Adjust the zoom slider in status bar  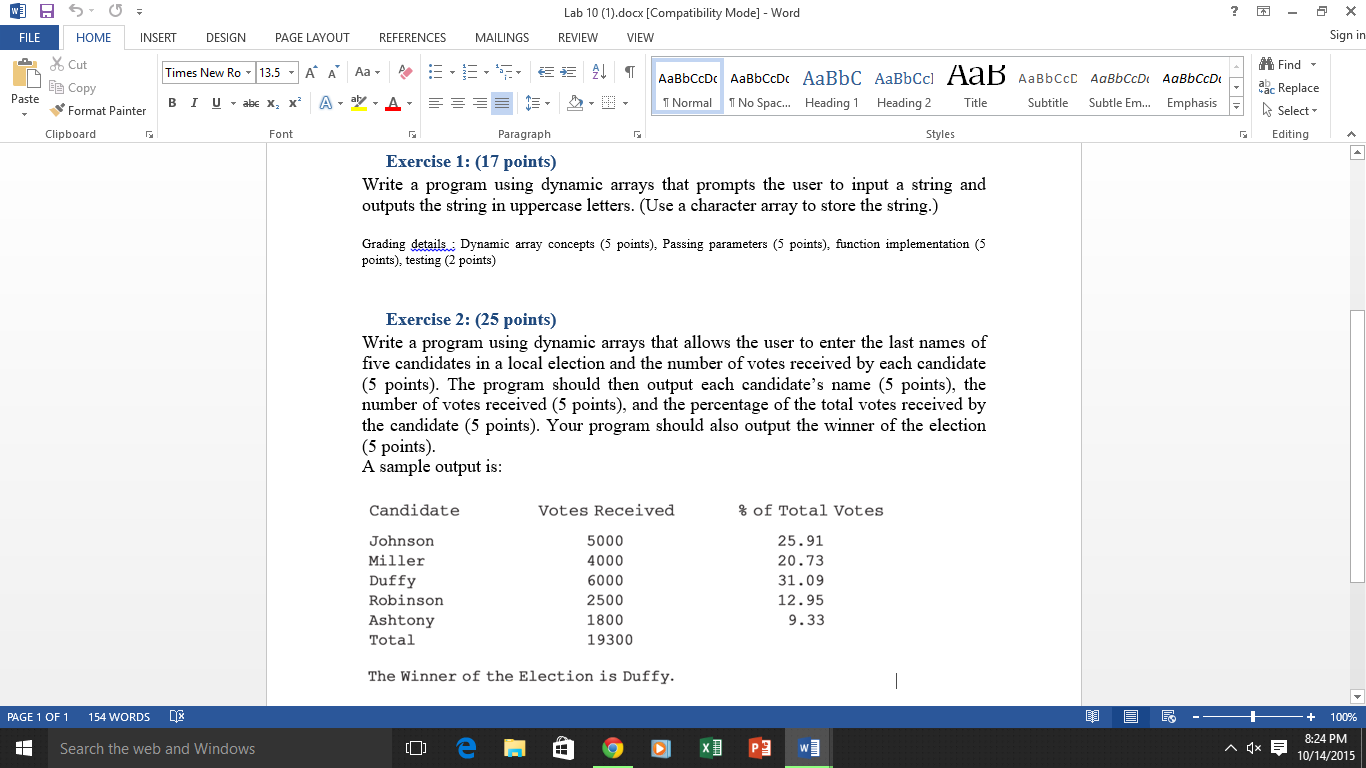[x=1252, y=716]
